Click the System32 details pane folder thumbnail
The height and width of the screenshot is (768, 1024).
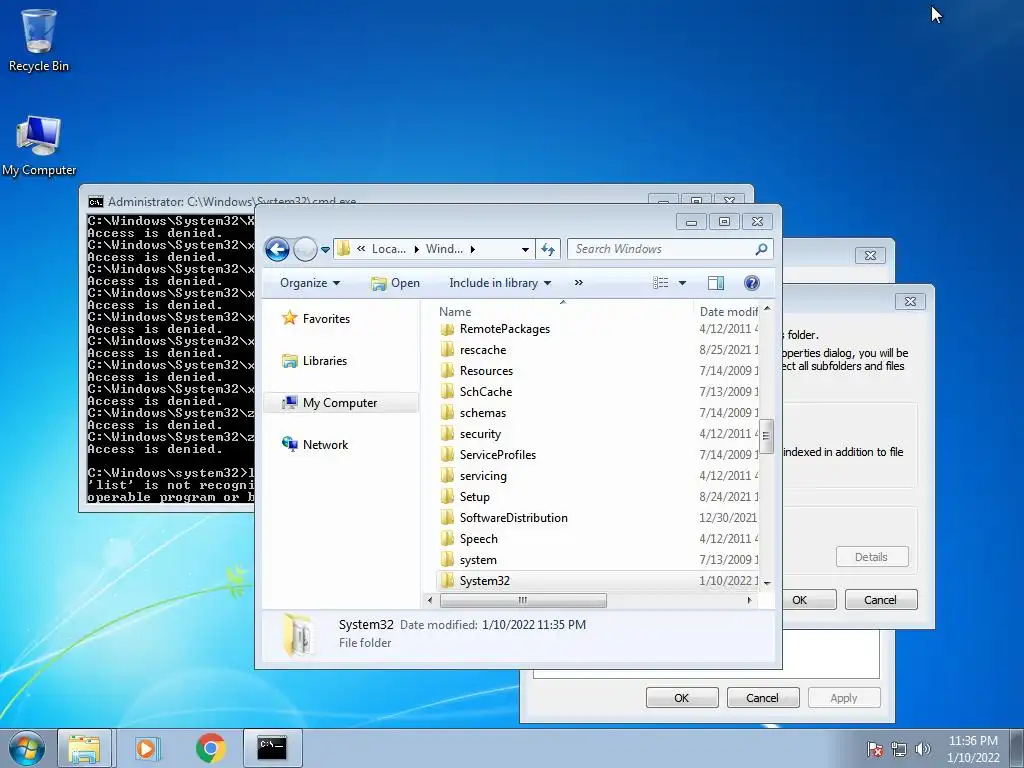click(x=298, y=633)
